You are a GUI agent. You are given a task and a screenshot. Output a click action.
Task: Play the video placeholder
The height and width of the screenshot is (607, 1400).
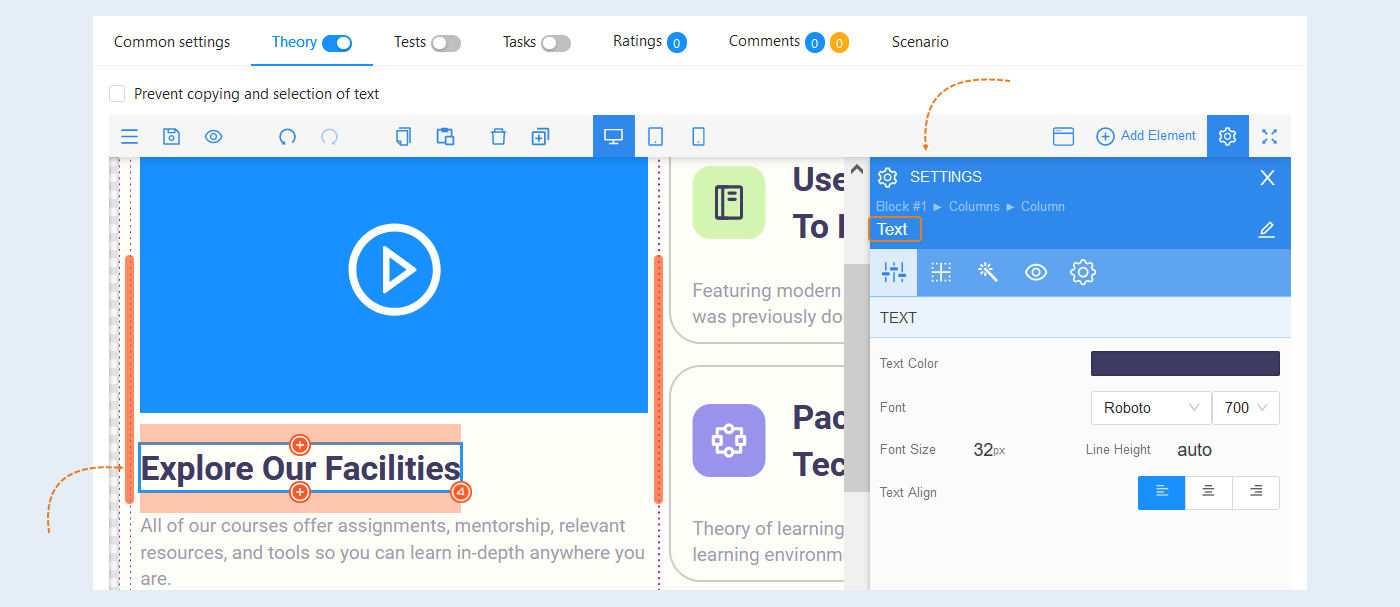(x=394, y=269)
